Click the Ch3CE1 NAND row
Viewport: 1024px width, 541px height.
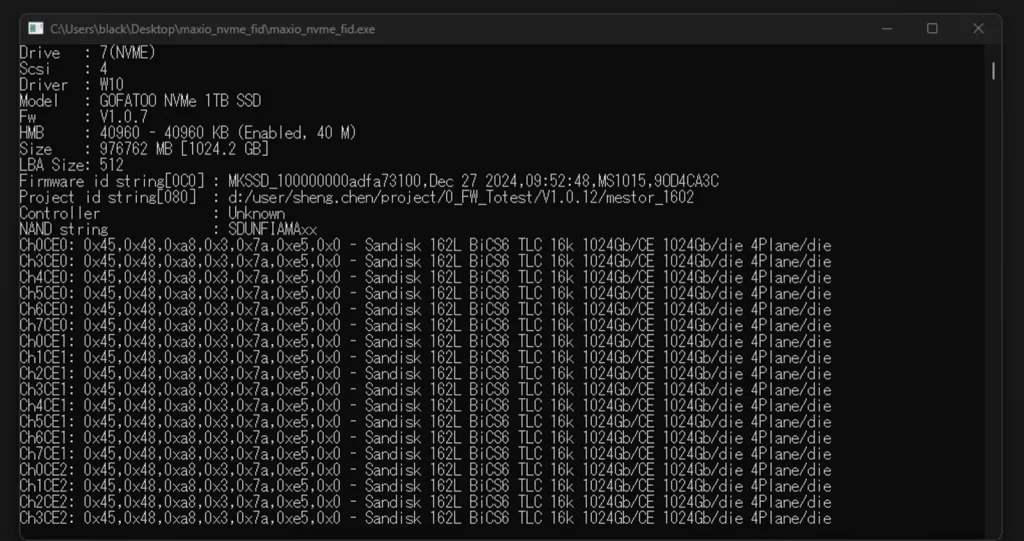[425, 389]
